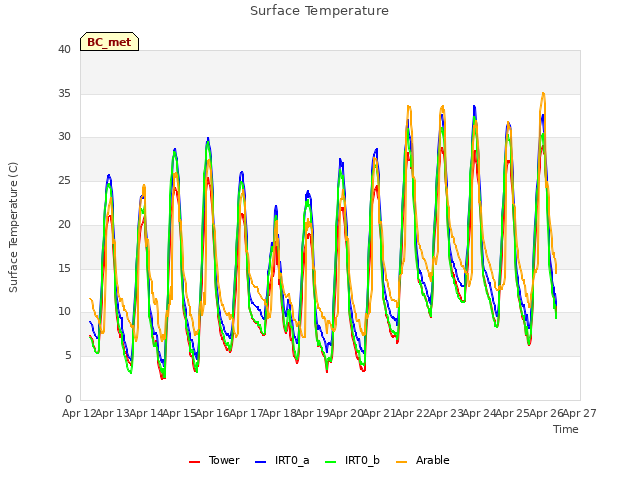640x480 pixels.
Task: Click the Surface Temperature (C) y-axis title
Action: [13, 227]
